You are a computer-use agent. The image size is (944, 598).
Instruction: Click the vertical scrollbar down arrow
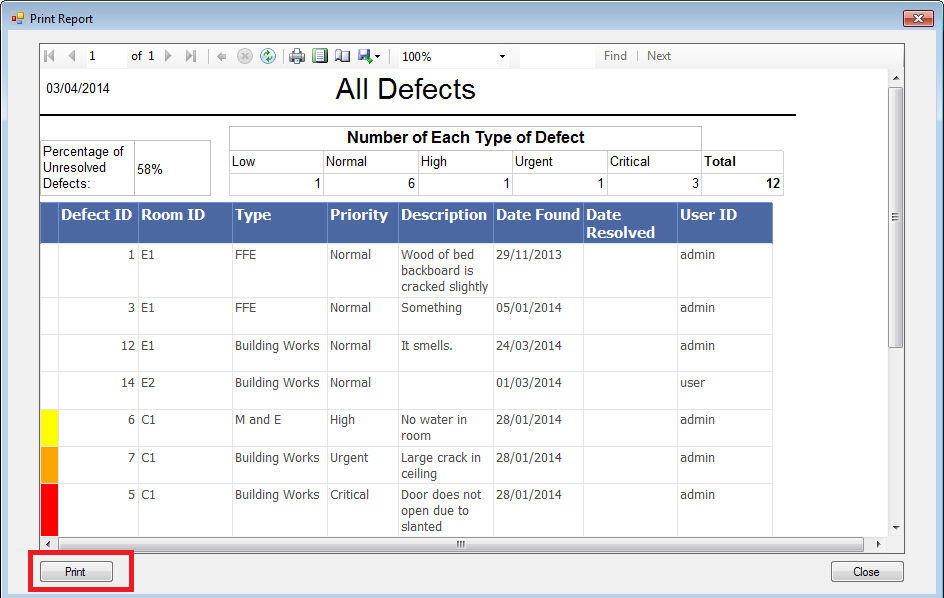(896, 528)
